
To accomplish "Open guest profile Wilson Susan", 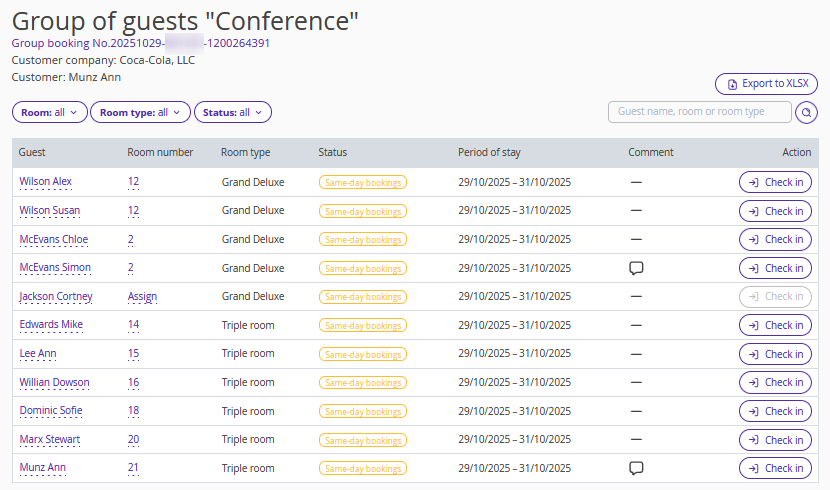I will [50, 211].
